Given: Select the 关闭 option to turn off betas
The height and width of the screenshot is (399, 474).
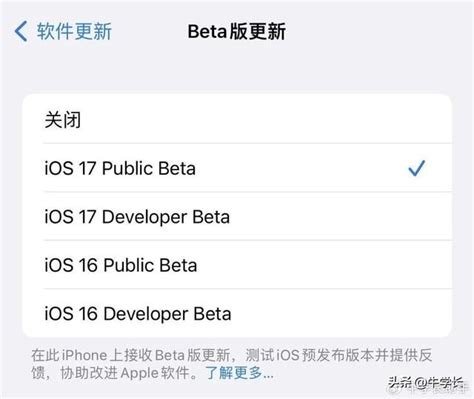Looking at the screenshot, I should click(x=237, y=119).
